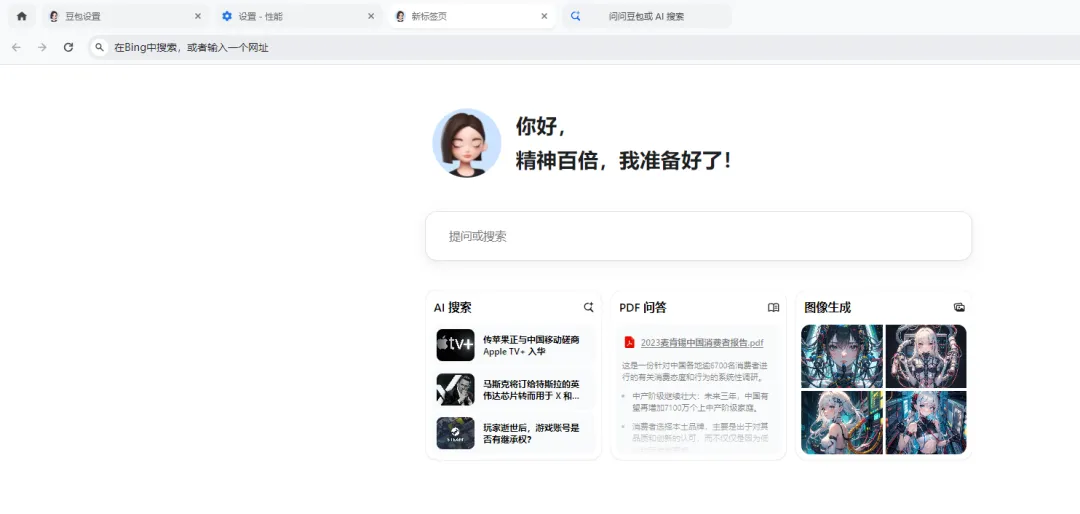The height and width of the screenshot is (514, 1080).
Task: Click the Doubao avatar image
Action: coord(466,143)
